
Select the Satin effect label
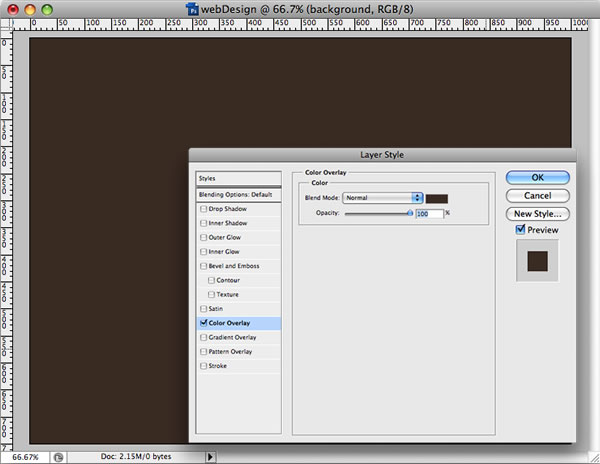(x=215, y=309)
